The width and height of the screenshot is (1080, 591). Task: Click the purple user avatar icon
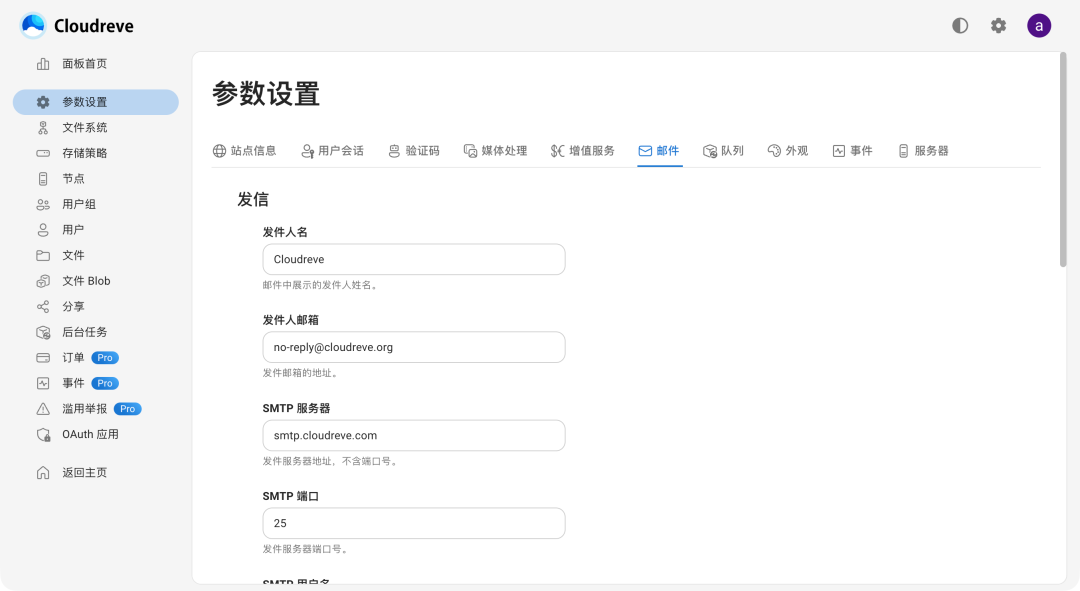pyautogui.click(x=1039, y=25)
